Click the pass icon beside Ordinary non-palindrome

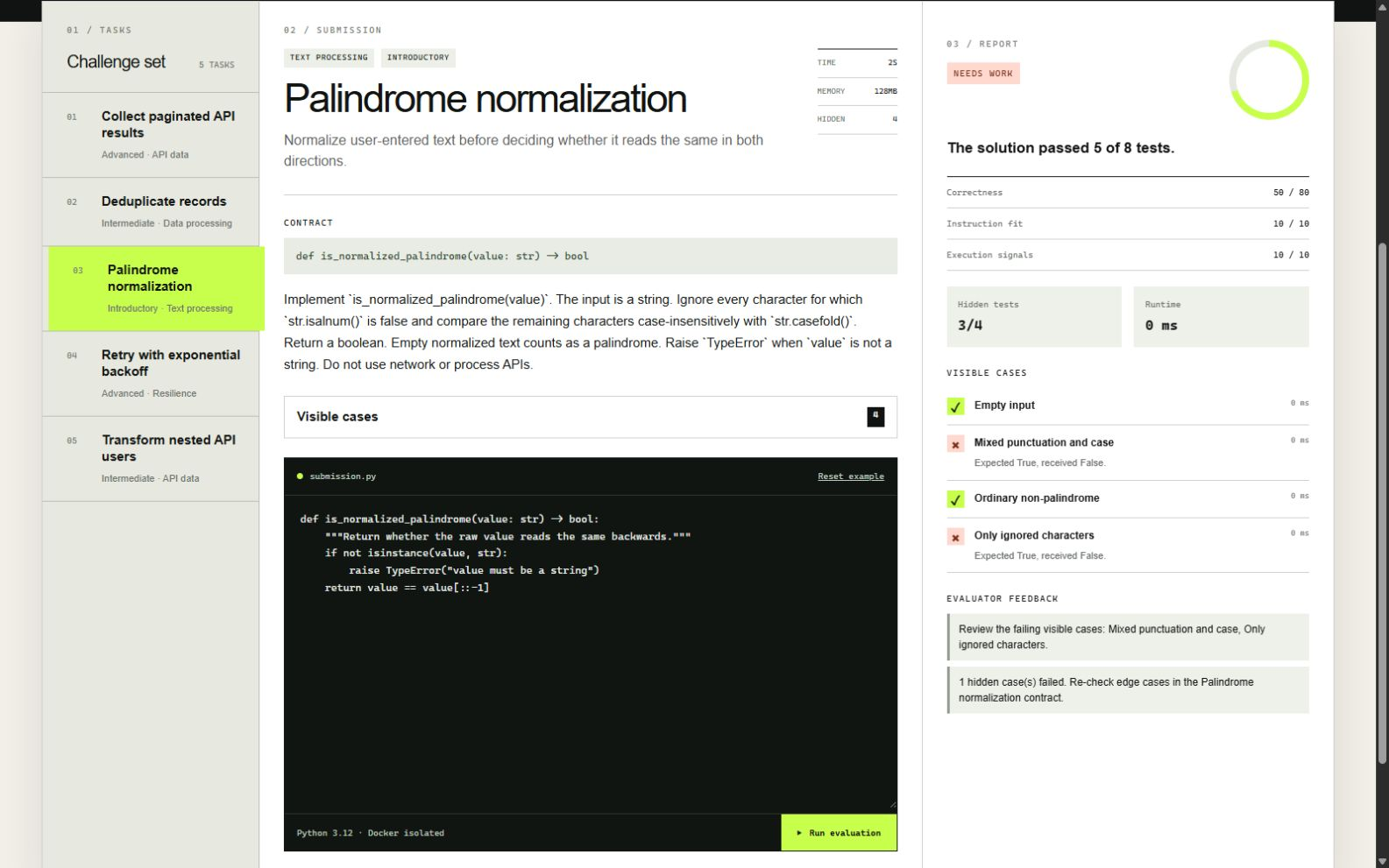coord(955,499)
